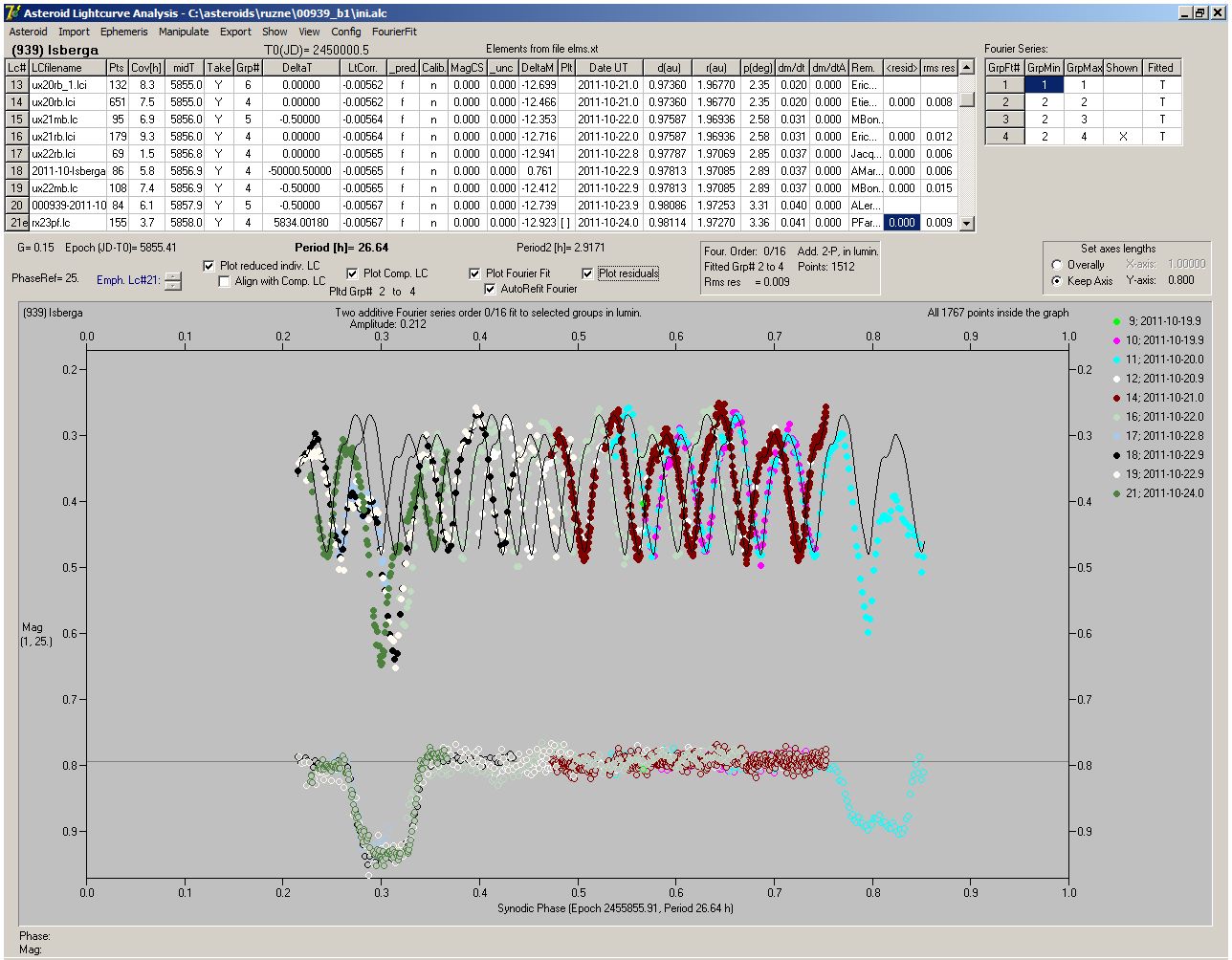Click the Rem. cell Jacq..
Screen dimensions: 1232x960
pos(865,154)
